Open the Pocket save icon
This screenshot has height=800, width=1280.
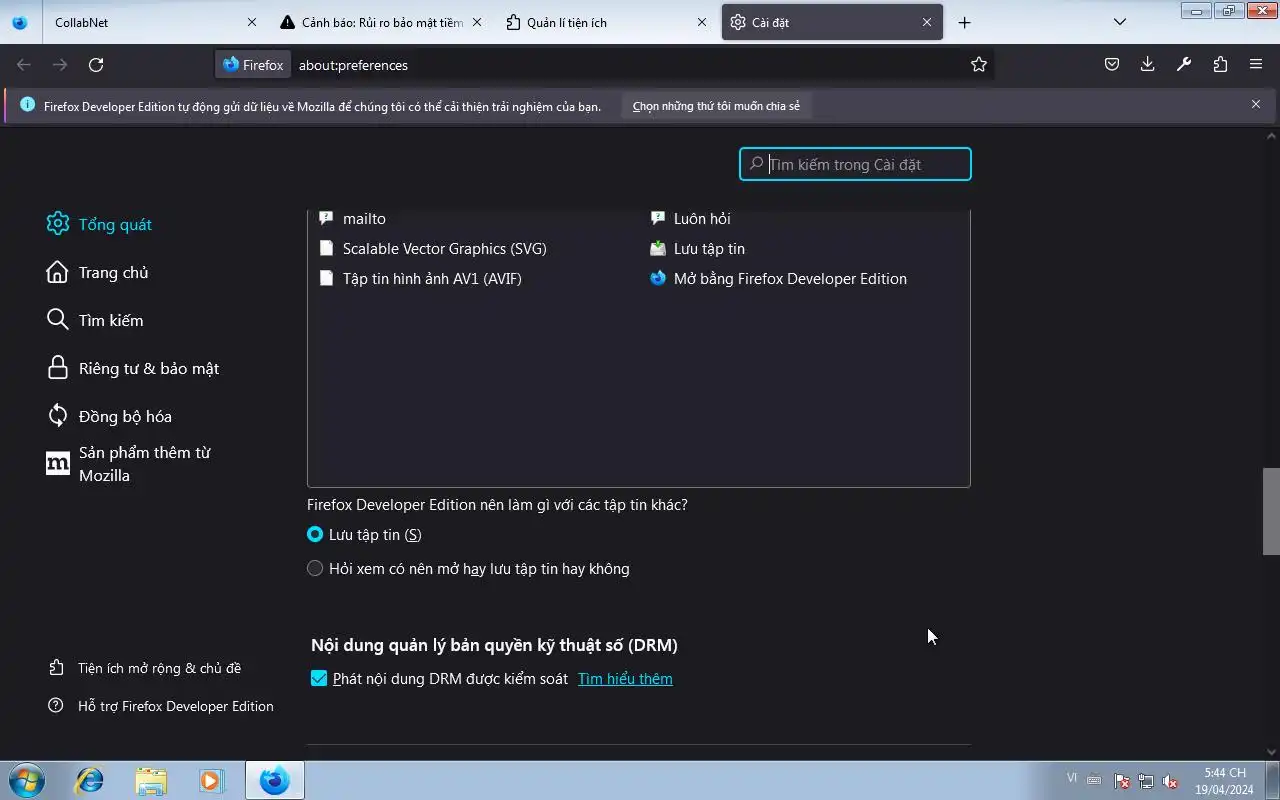click(1112, 64)
